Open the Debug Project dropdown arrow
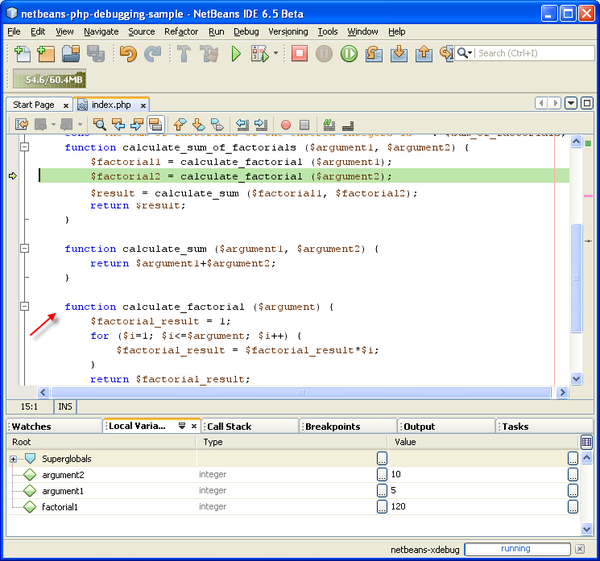600x561 pixels. [x=276, y=53]
